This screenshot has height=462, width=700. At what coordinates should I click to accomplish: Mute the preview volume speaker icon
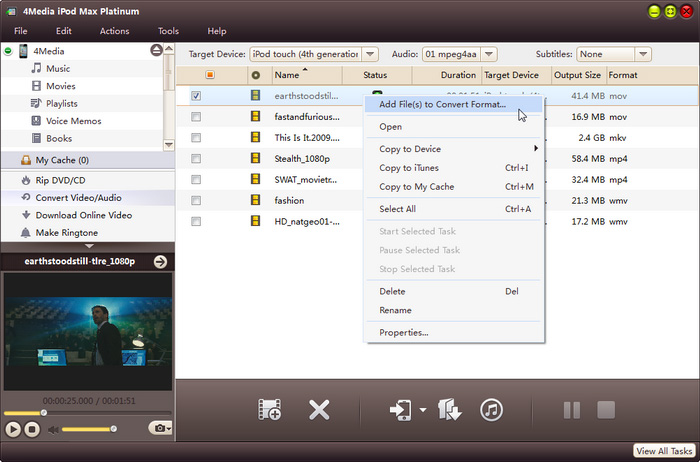click(52, 429)
